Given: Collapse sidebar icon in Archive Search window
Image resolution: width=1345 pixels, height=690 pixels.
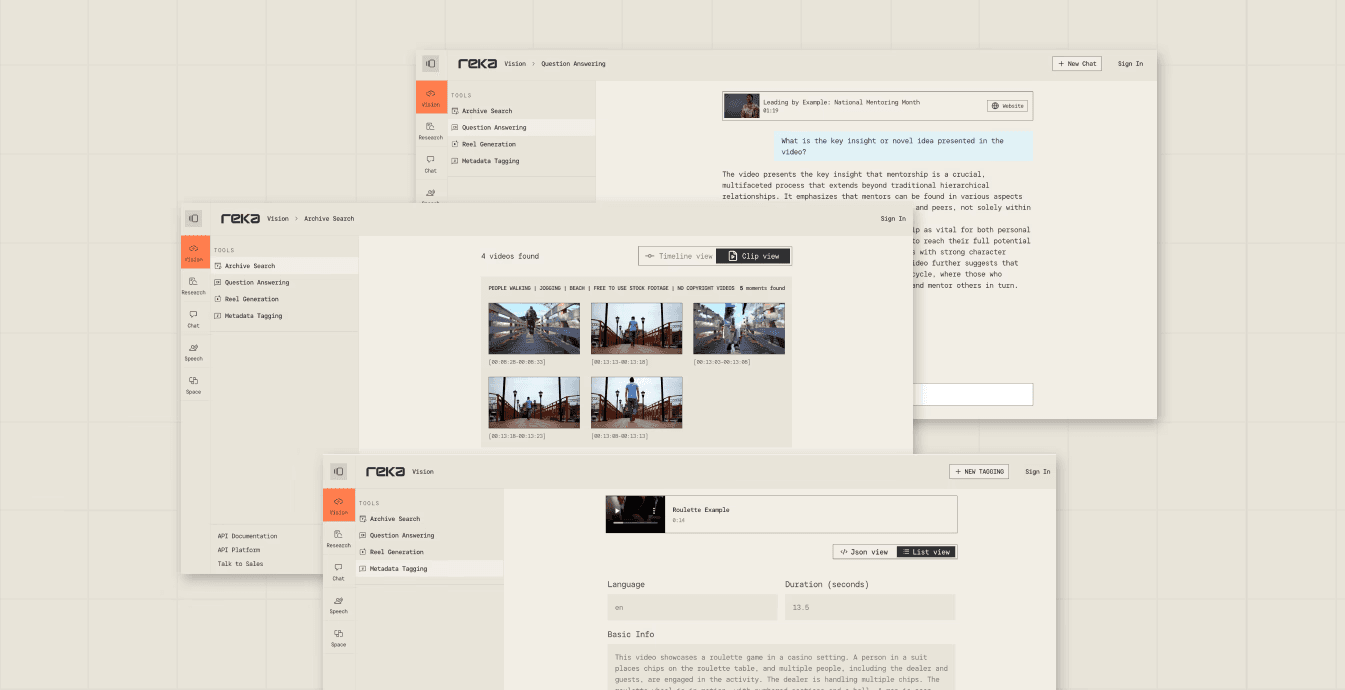Looking at the screenshot, I should pos(194,218).
